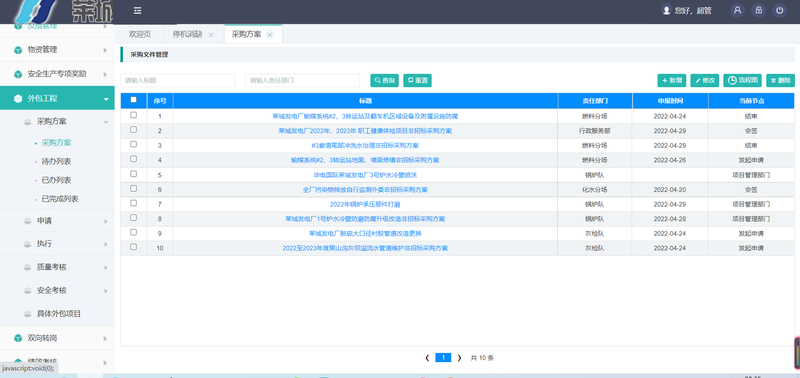
Task: Check the checkbox for row 7
Action: [134, 203]
